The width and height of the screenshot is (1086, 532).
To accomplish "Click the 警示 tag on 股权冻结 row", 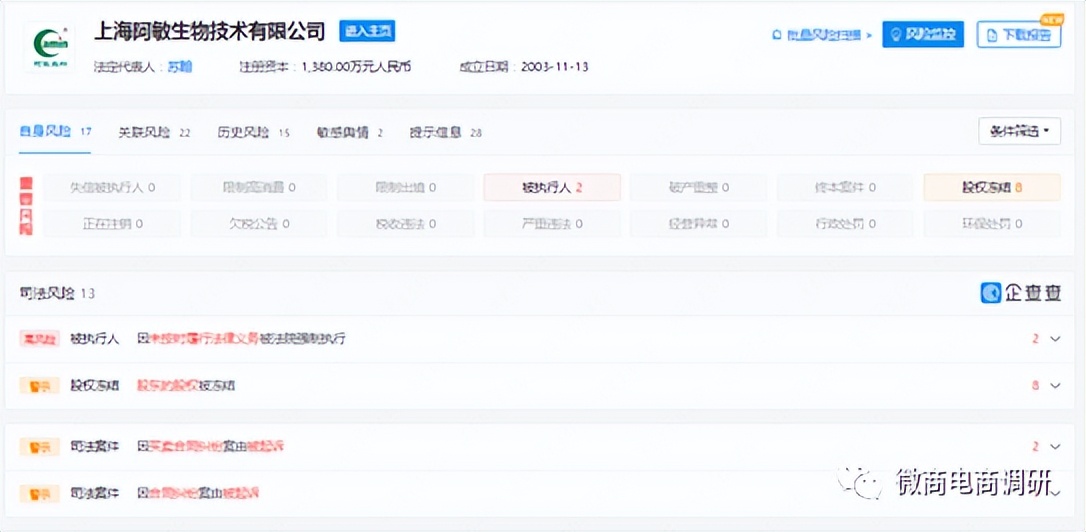I will point(39,385).
